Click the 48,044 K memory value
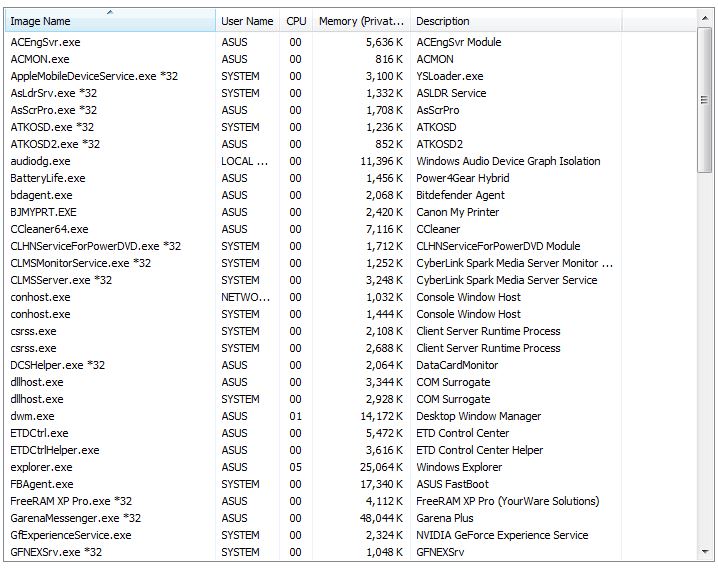This screenshot has height=569, width=718. click(381, 518)
